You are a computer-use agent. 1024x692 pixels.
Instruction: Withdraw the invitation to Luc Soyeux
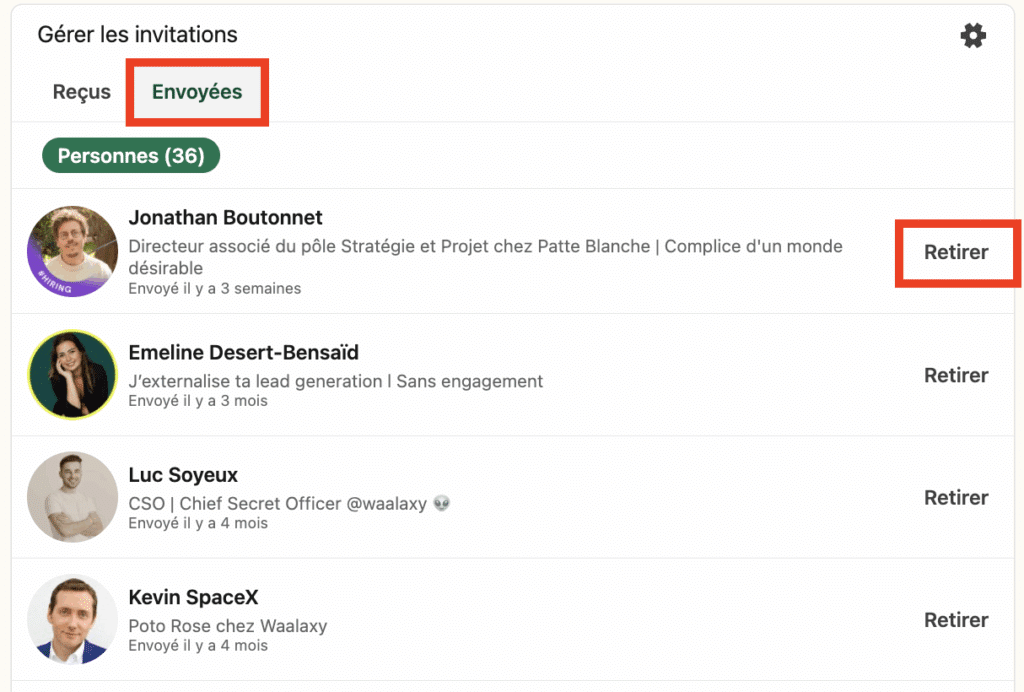(x=956, y=497)
